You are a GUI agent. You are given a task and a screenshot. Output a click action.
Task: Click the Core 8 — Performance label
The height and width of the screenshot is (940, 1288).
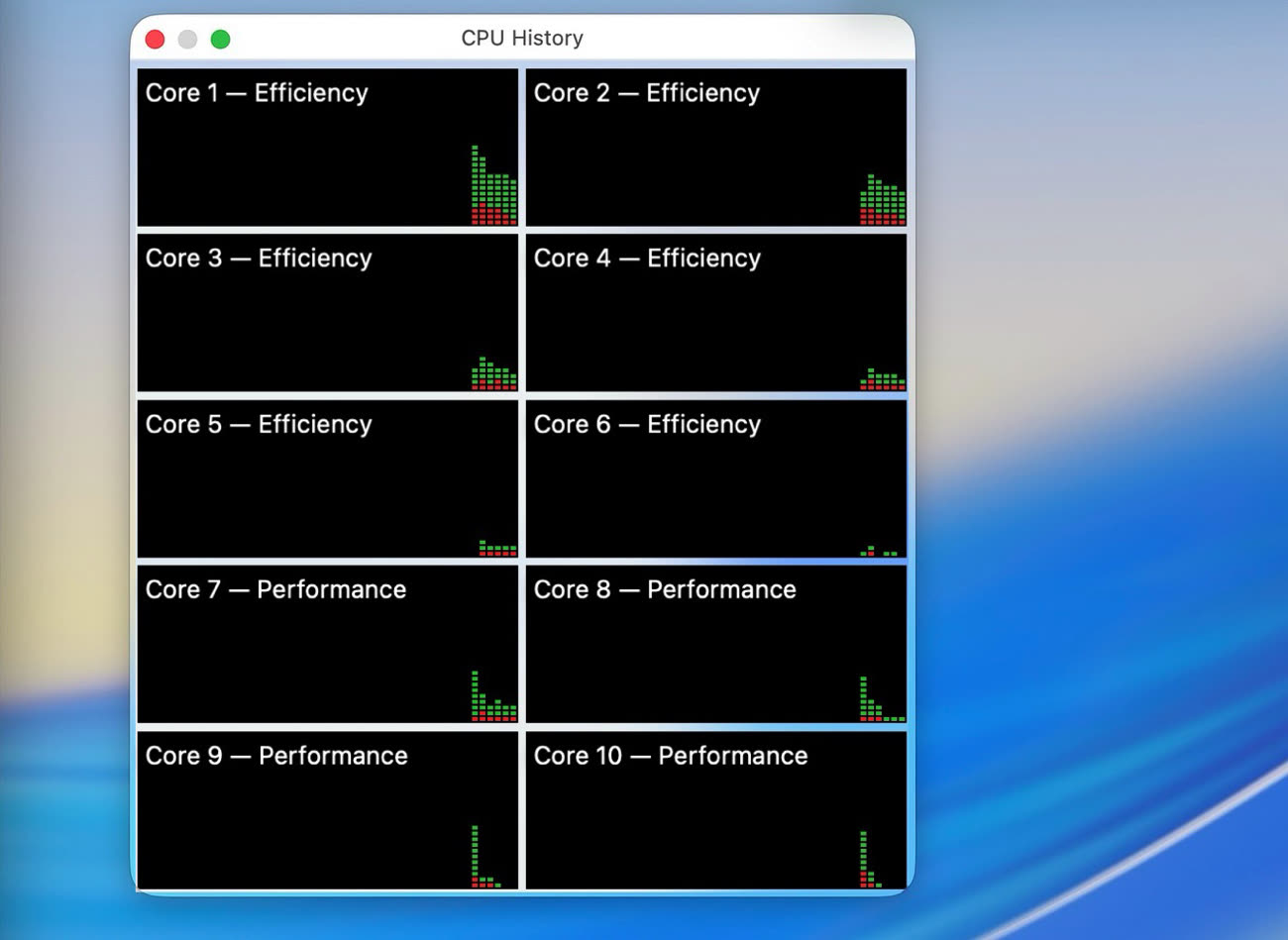coord(665,590)
